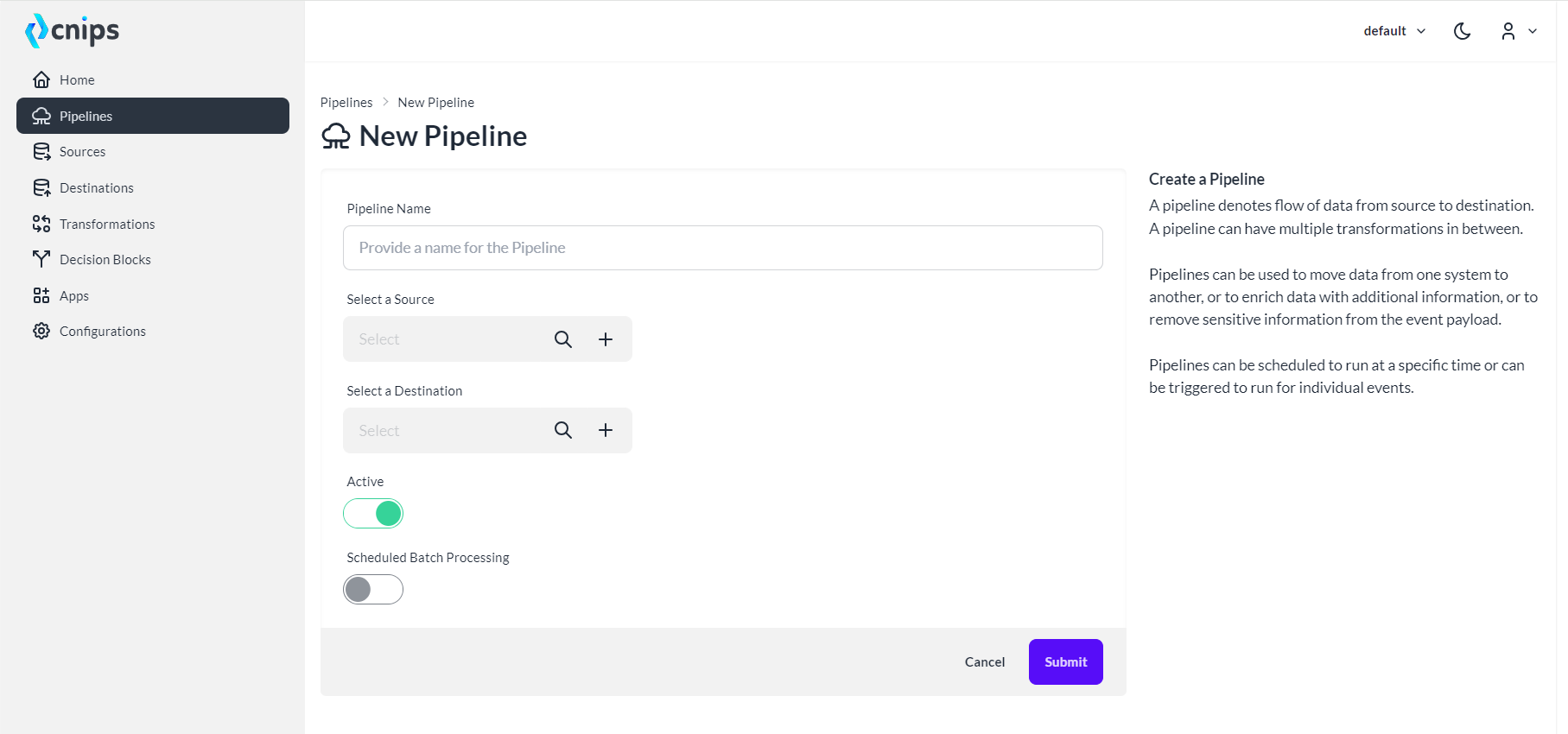Screen dimensions: 1568x734
Task: Search destinations with the magnifier icon
Action: click(x=563, y=430)
